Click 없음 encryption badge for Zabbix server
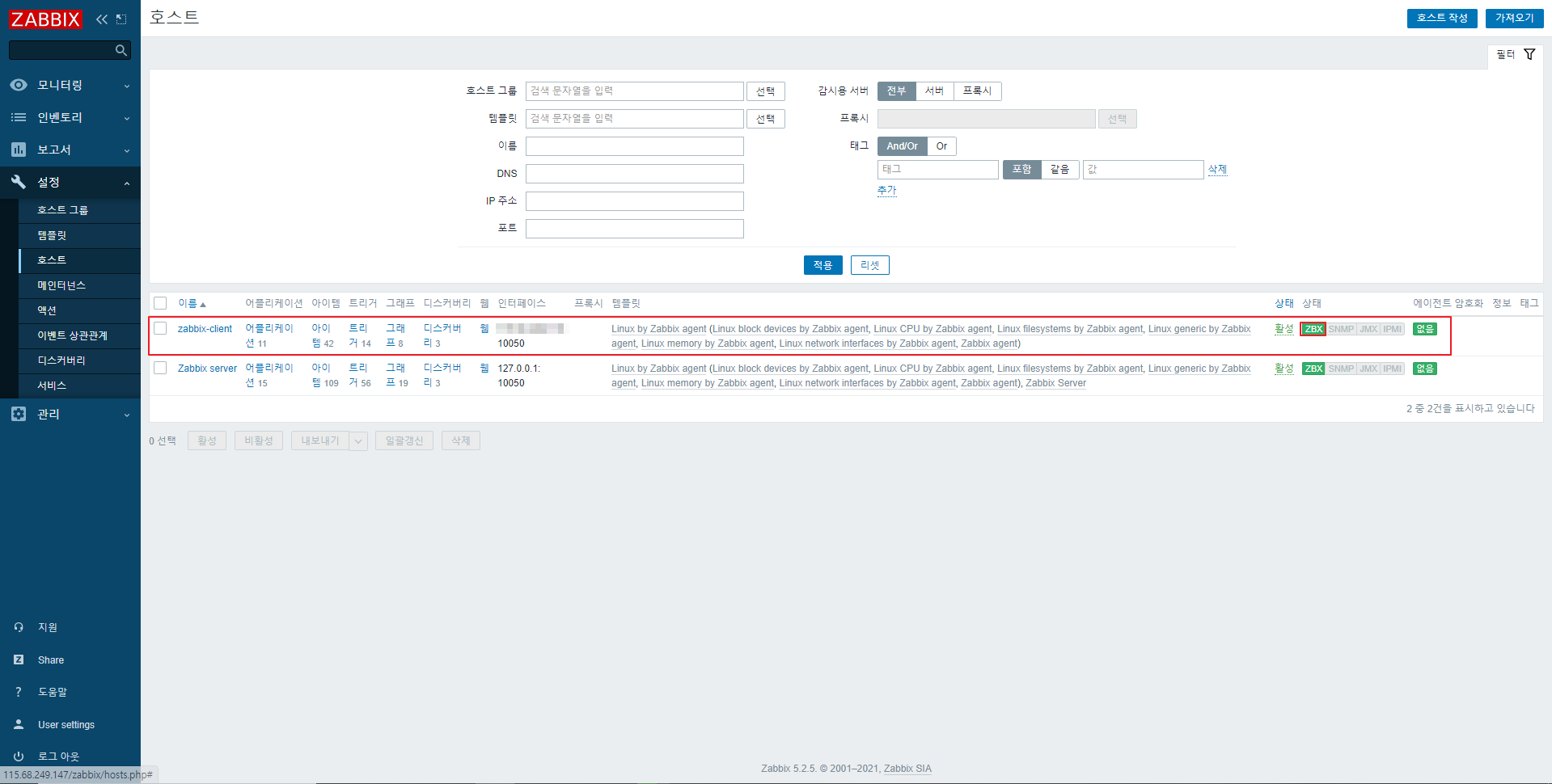The width and height of the screenshot is (1552, 784). (x=1425, y=369)
